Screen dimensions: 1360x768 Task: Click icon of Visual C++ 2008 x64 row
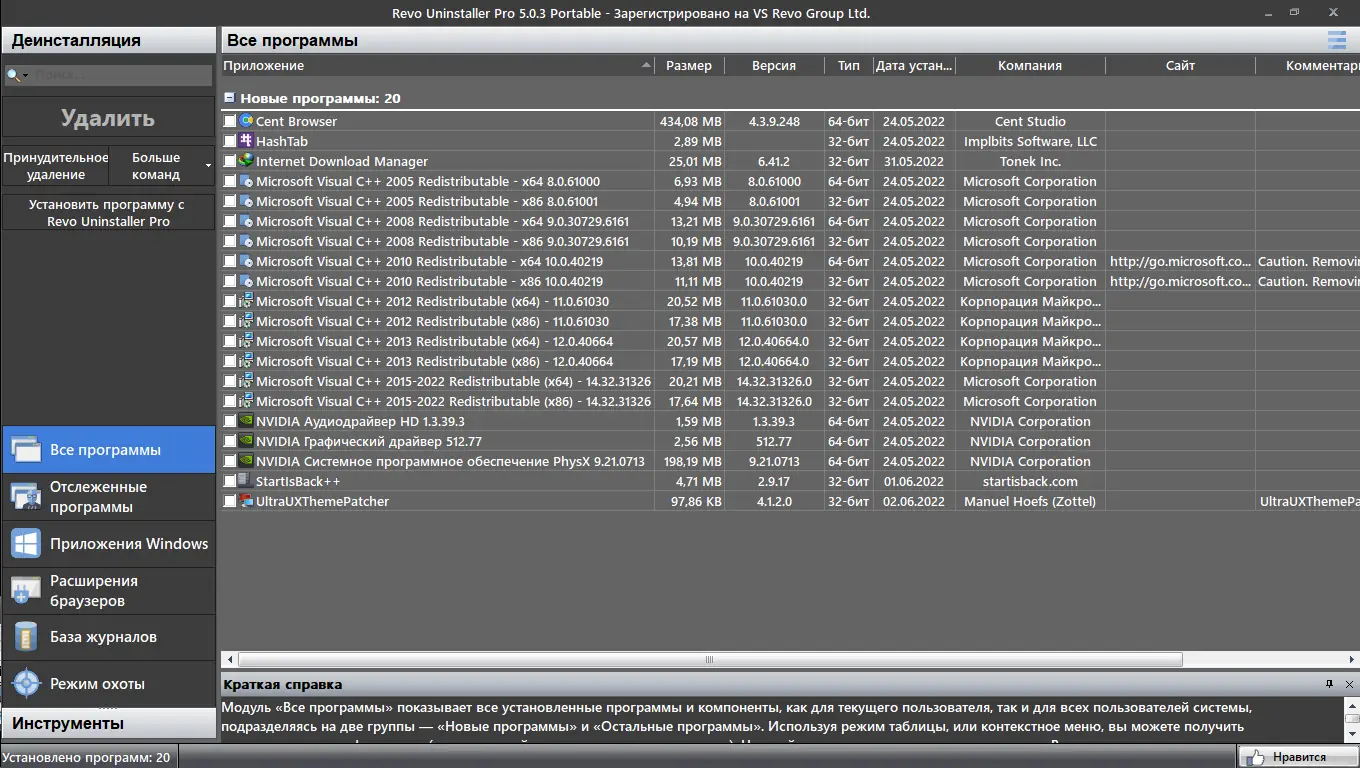pyautogui.click(x=246, y=221)
